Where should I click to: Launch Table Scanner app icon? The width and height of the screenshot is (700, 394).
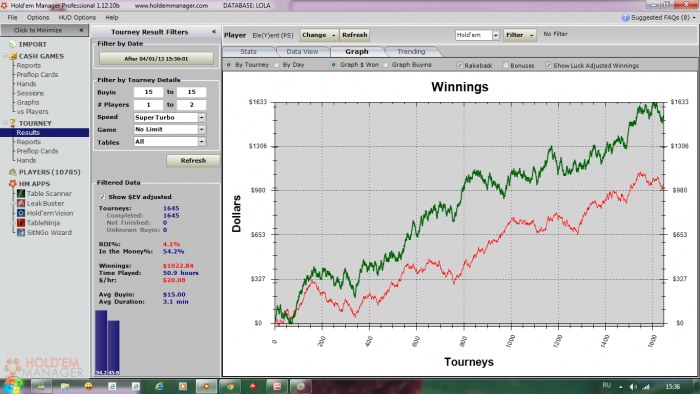click(21, 194)
